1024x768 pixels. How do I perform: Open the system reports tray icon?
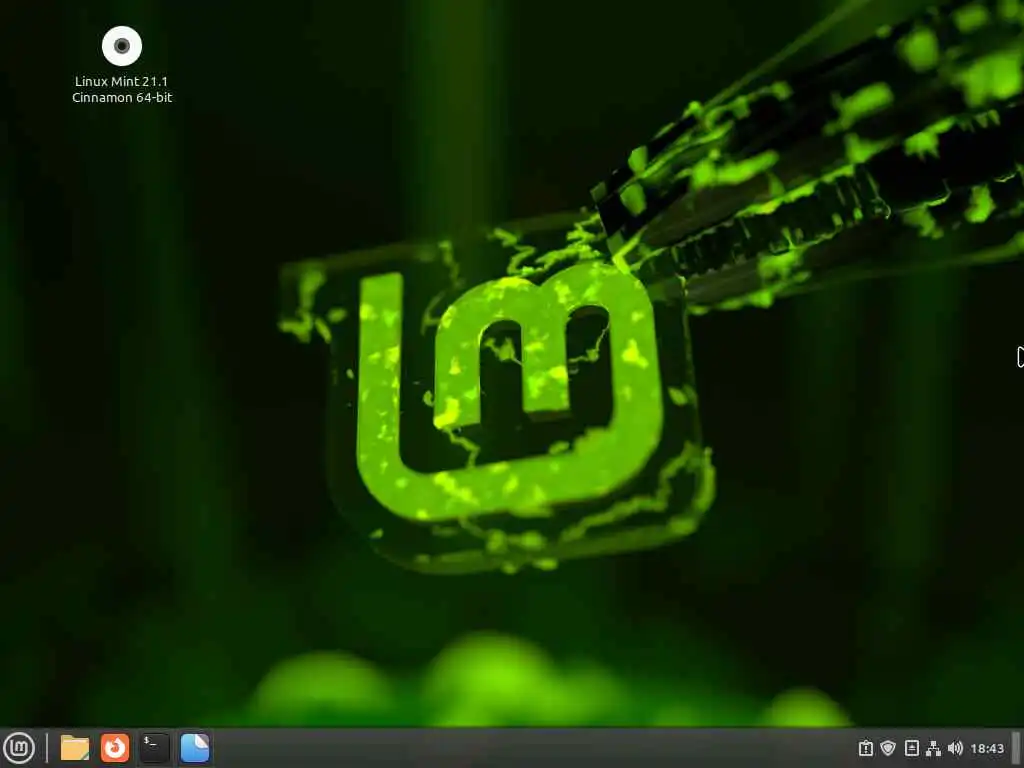(x=866, y=748)
